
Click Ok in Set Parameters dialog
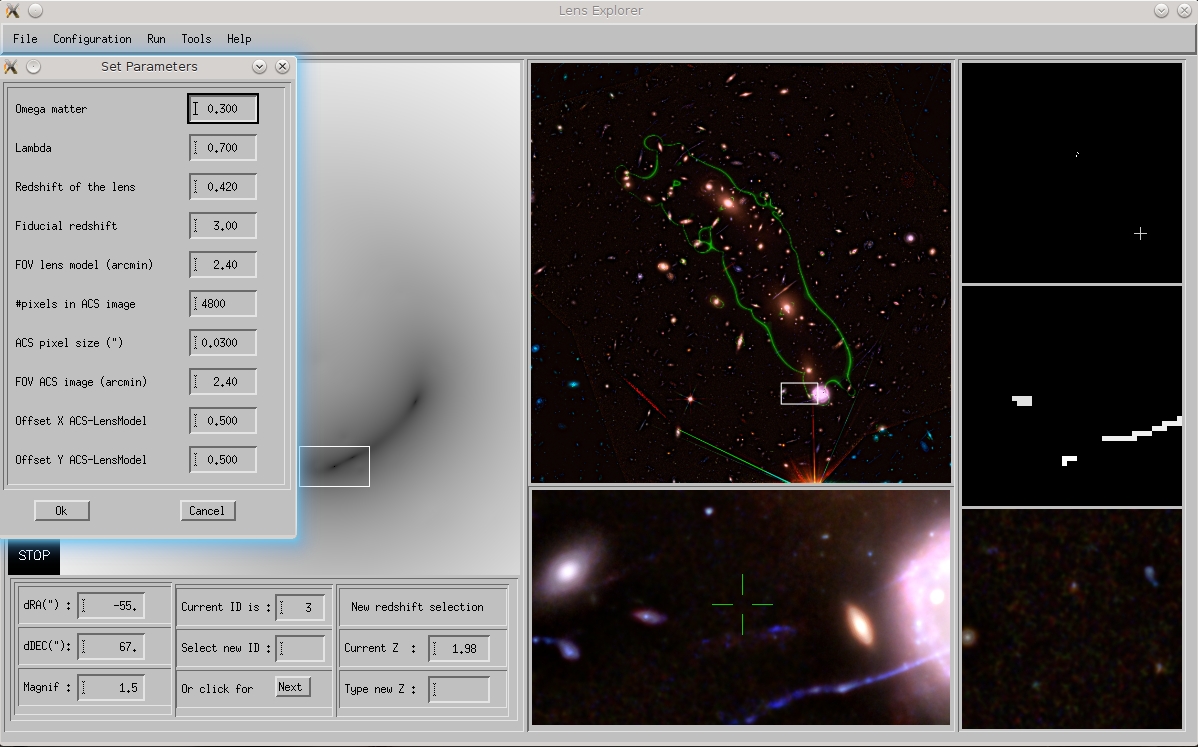62,511
